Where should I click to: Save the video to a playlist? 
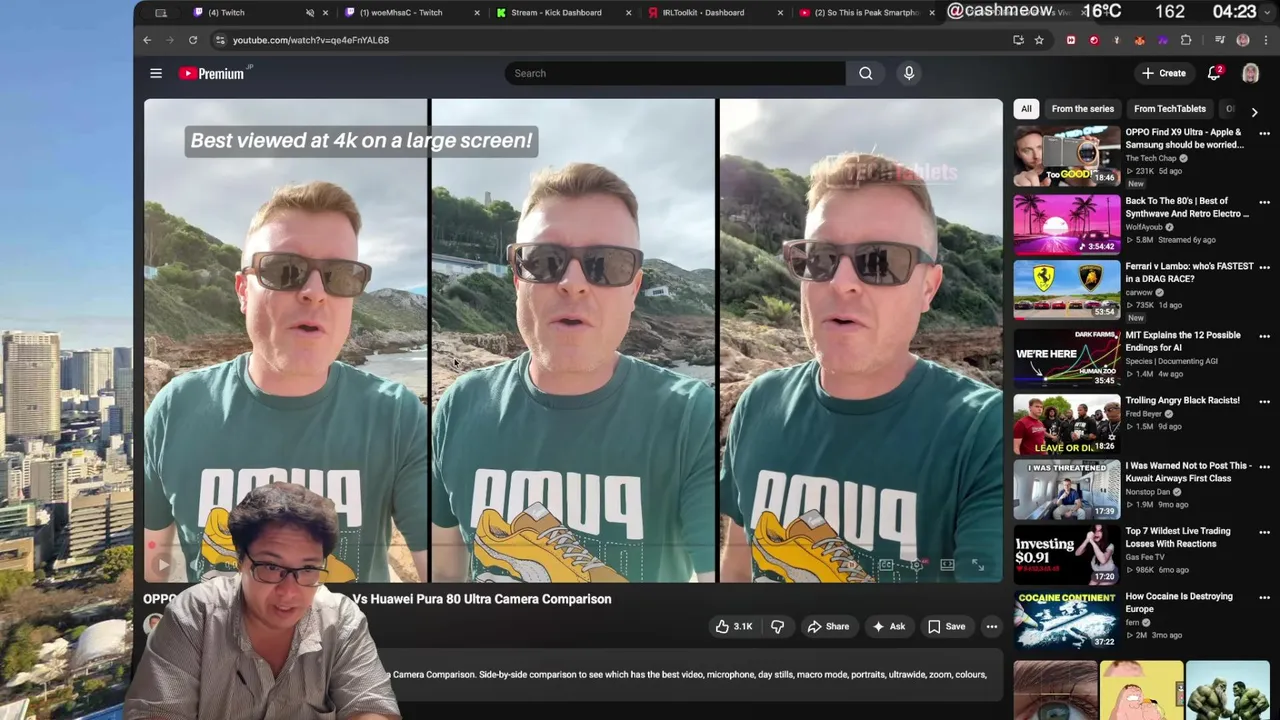[946, 627]
